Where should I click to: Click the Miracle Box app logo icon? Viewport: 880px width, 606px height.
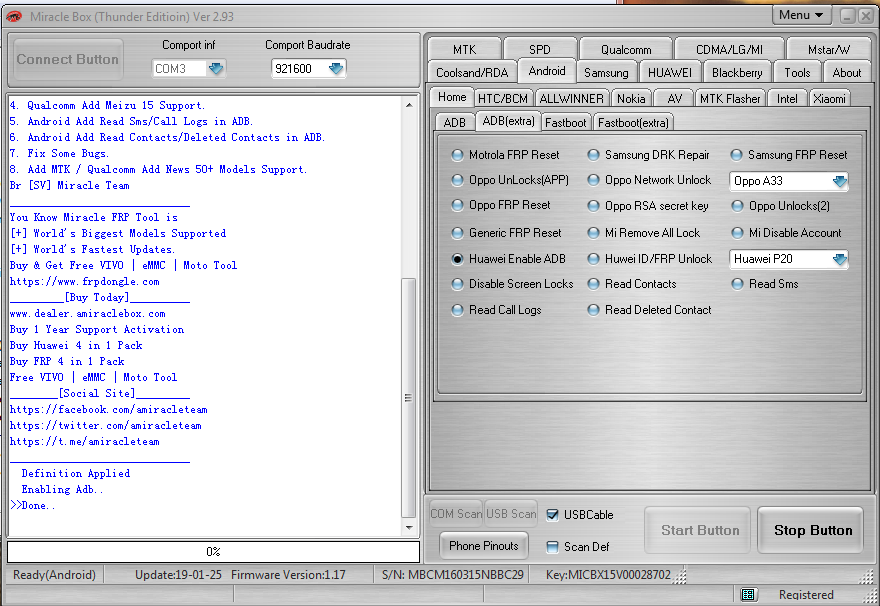click(x=13, y=16)
